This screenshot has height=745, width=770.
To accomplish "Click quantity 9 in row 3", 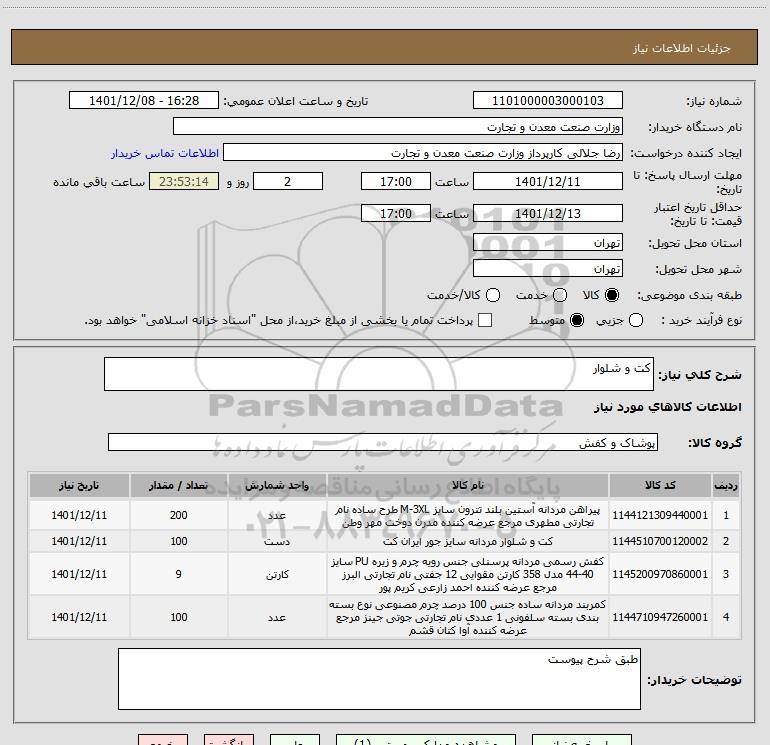I will [179, 574].
